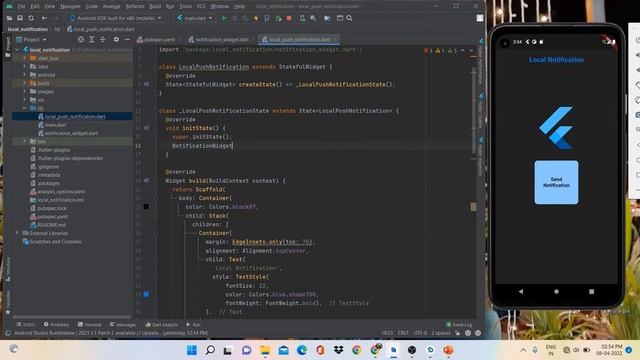This screenshot has width=640, height=360.
Task: Collapse all nodes in Project panel
Action: (x=102, y=39)
